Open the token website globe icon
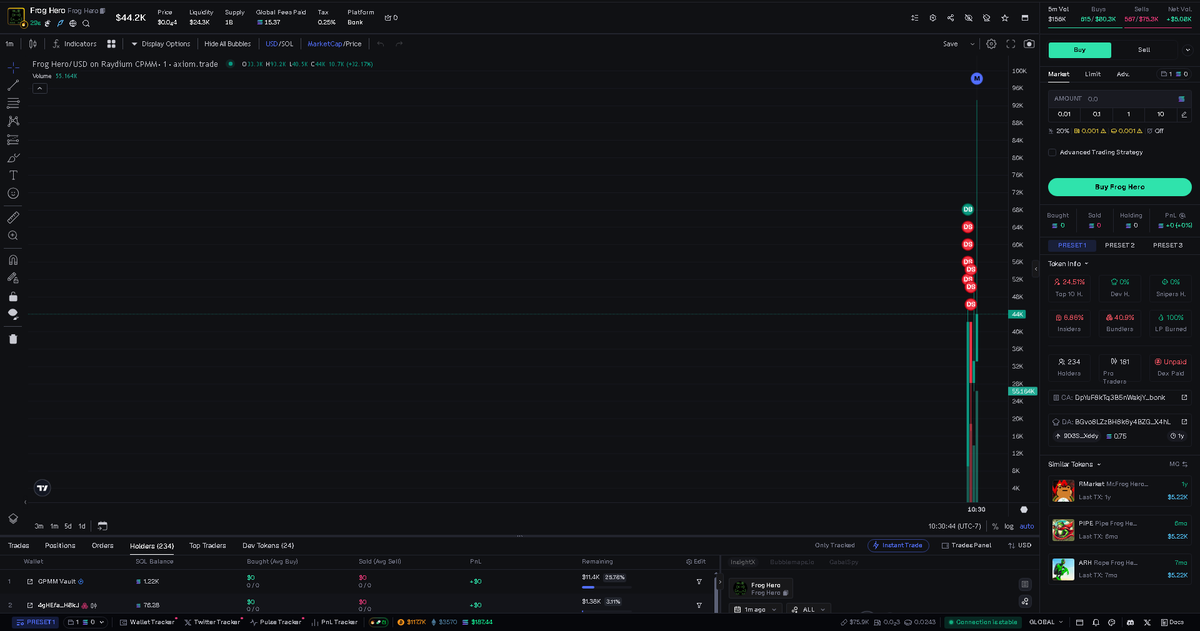The width and height of the screenshot is (1200, 631). tap(73, 23)
